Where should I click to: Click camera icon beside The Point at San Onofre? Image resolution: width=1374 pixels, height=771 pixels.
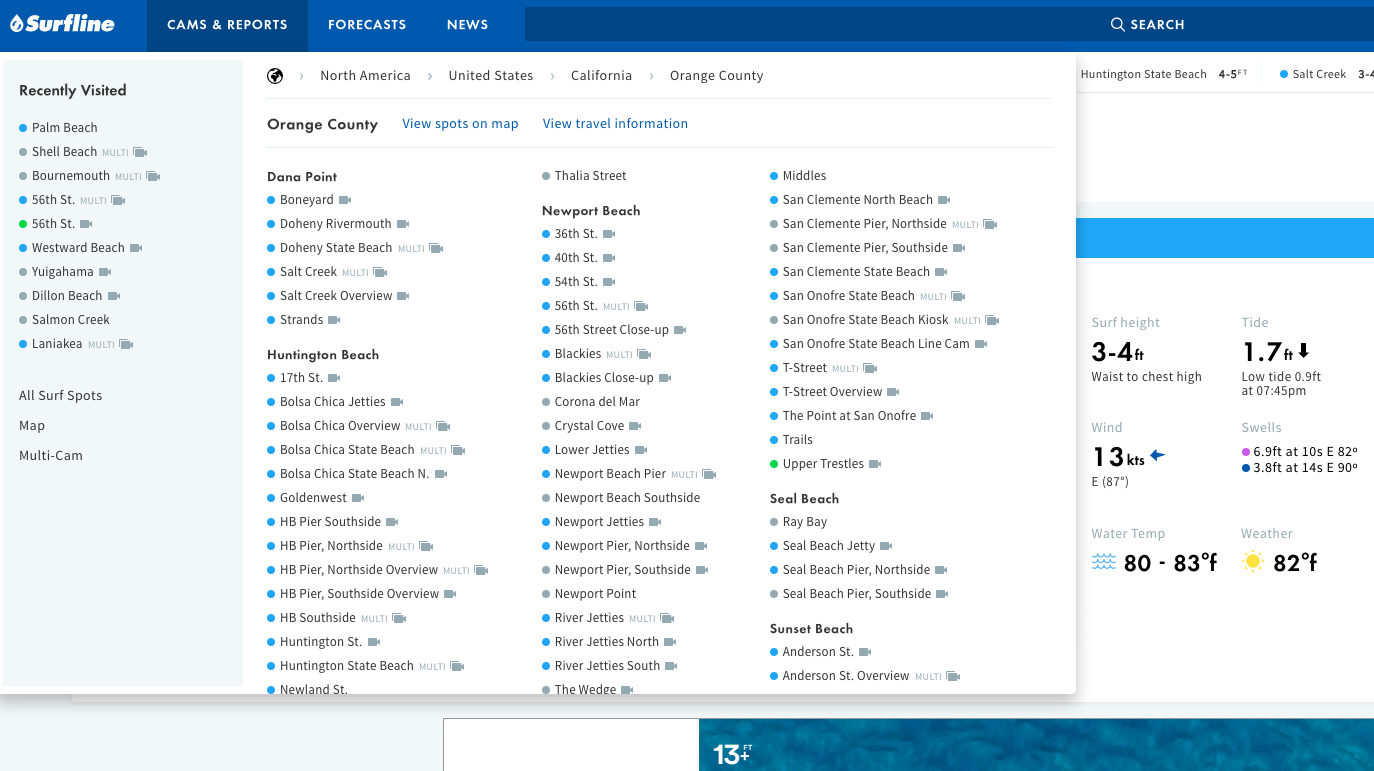click(927, 416)
